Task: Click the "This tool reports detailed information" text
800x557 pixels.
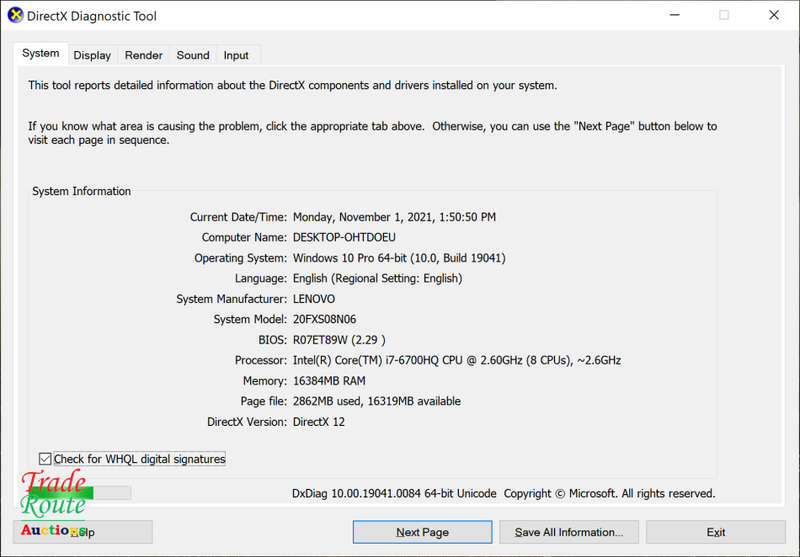Action: [x=293, y=85]
